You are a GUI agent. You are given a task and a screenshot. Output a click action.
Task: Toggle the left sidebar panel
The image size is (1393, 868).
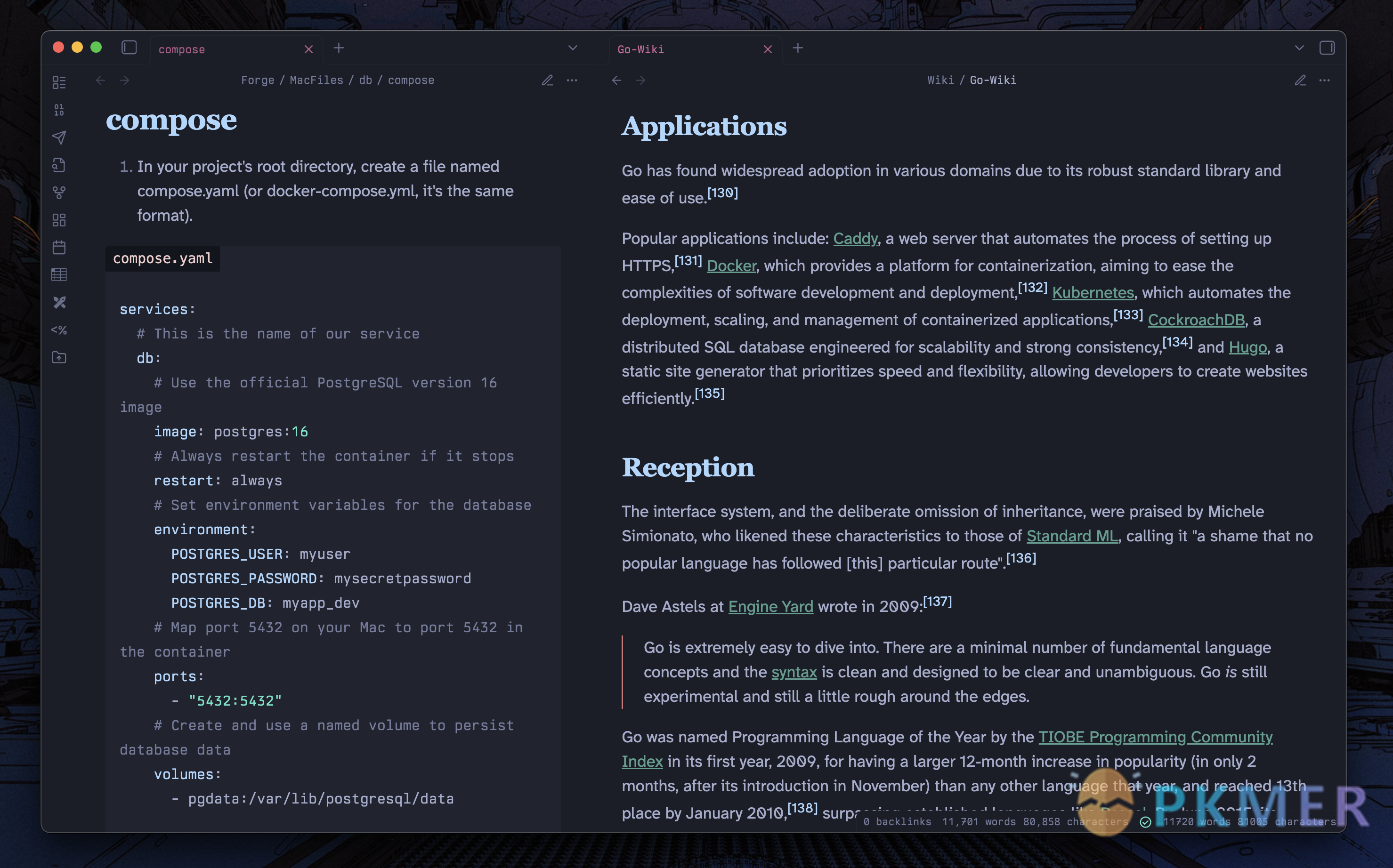coord(129,48)
